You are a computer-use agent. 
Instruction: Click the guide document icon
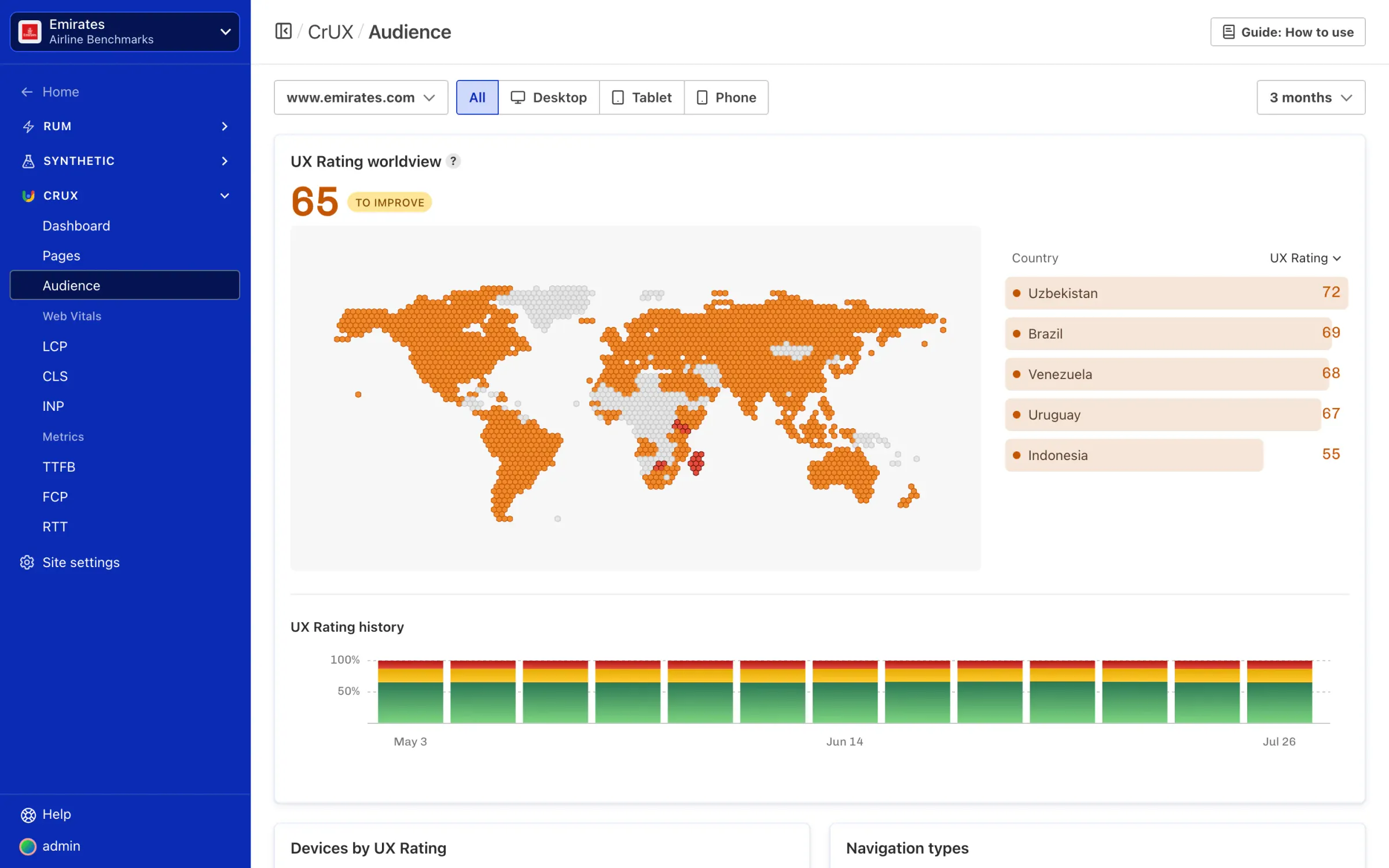click(x=1229, y=32)
